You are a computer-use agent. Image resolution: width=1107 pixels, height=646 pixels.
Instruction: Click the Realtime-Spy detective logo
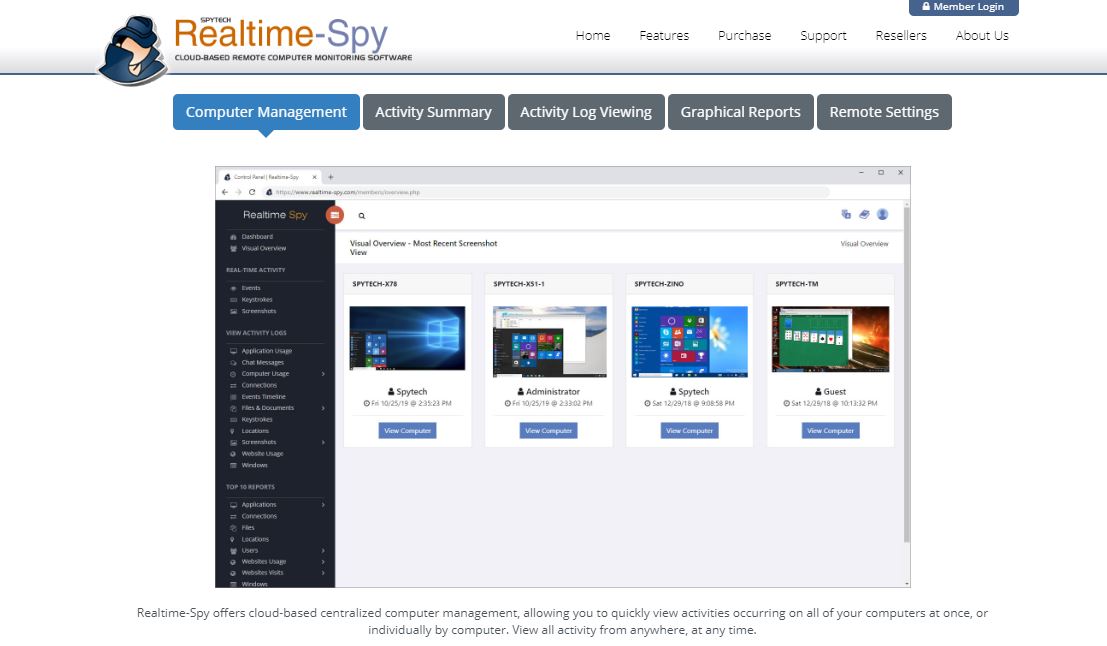point(132,50)
